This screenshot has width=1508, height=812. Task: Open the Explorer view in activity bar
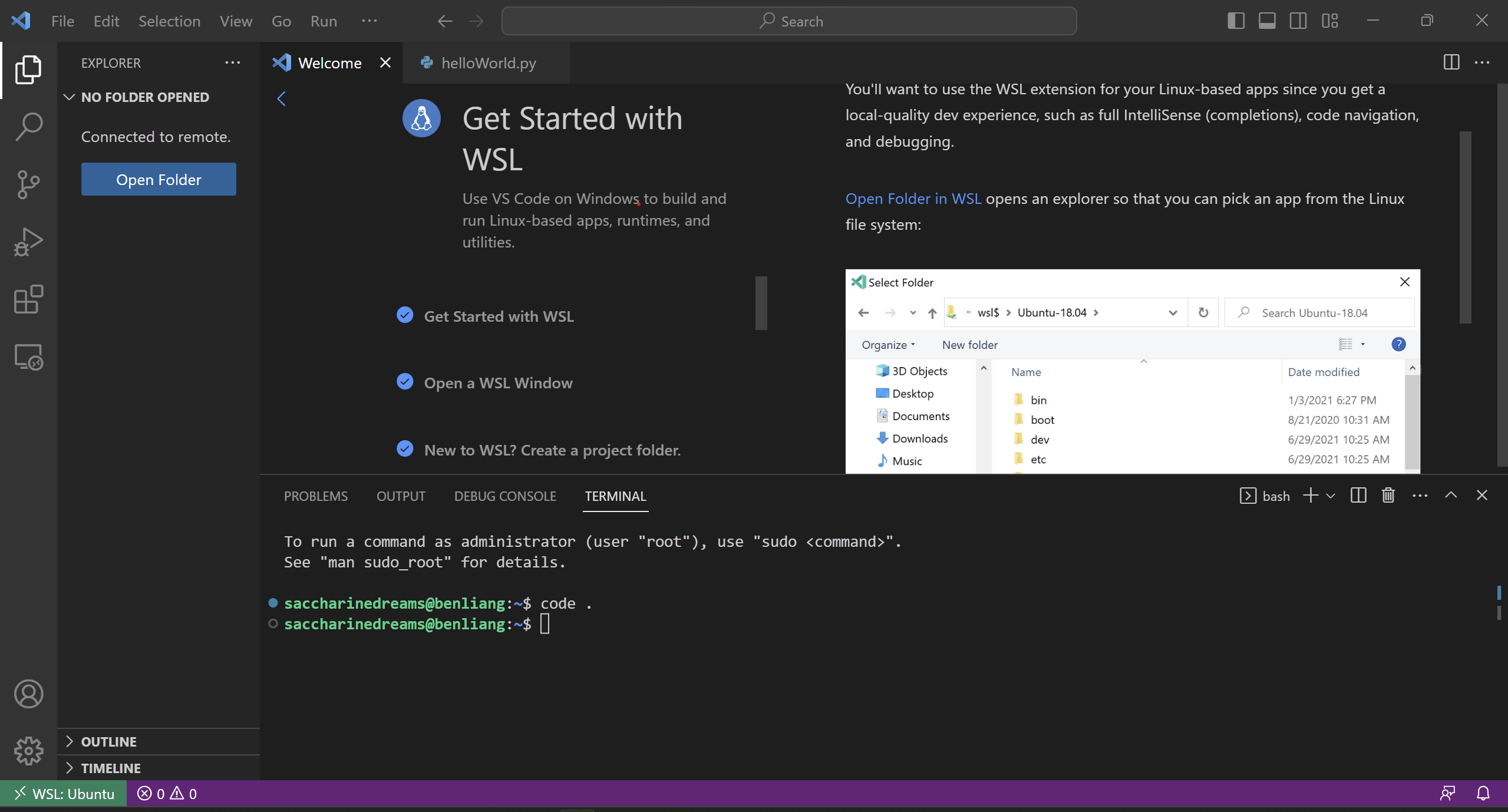coord(28,70)
